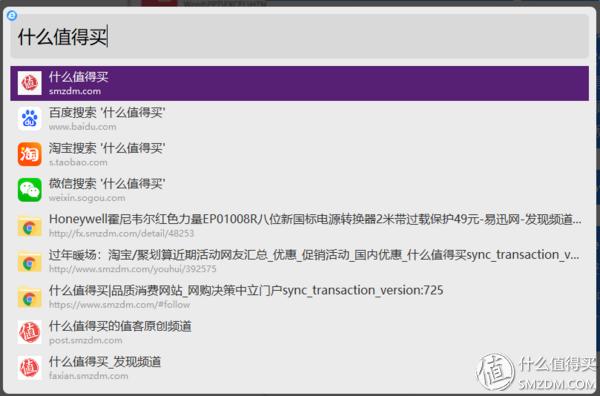600x396 pixels.
Task: Click the 值 icon beside post.smzdm.com
Action: [x=29, y=332]
